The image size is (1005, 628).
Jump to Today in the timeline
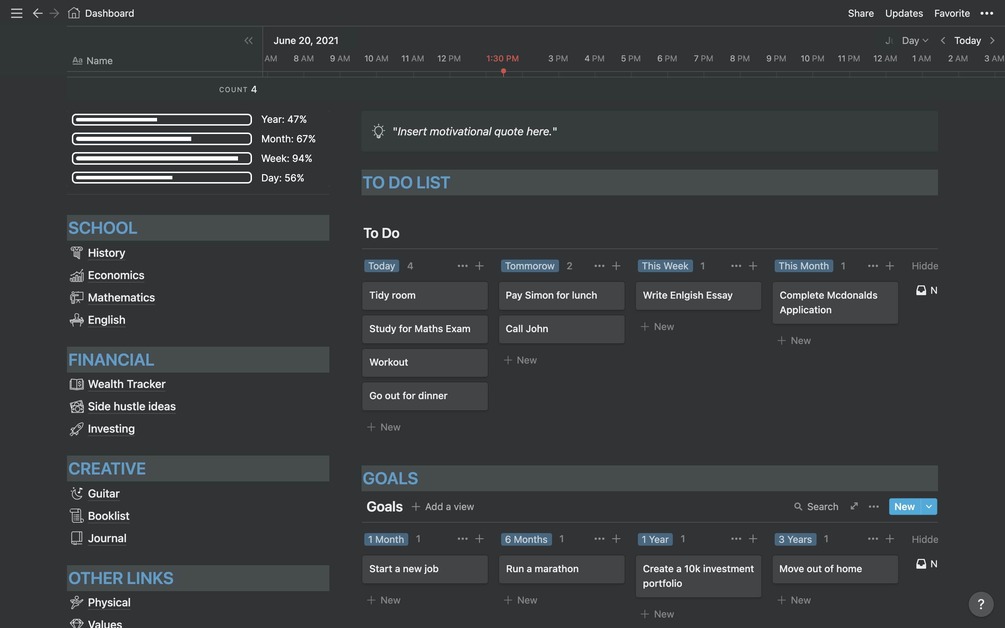(x=967, y=41)
